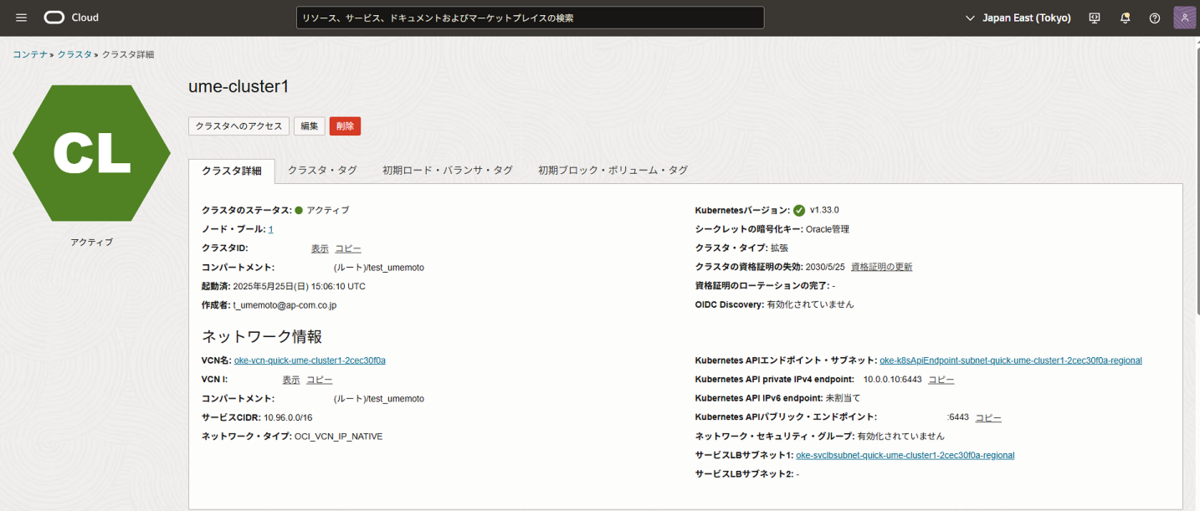
Task: Open node pool count link 1
Action: click(x=271, y=229)
